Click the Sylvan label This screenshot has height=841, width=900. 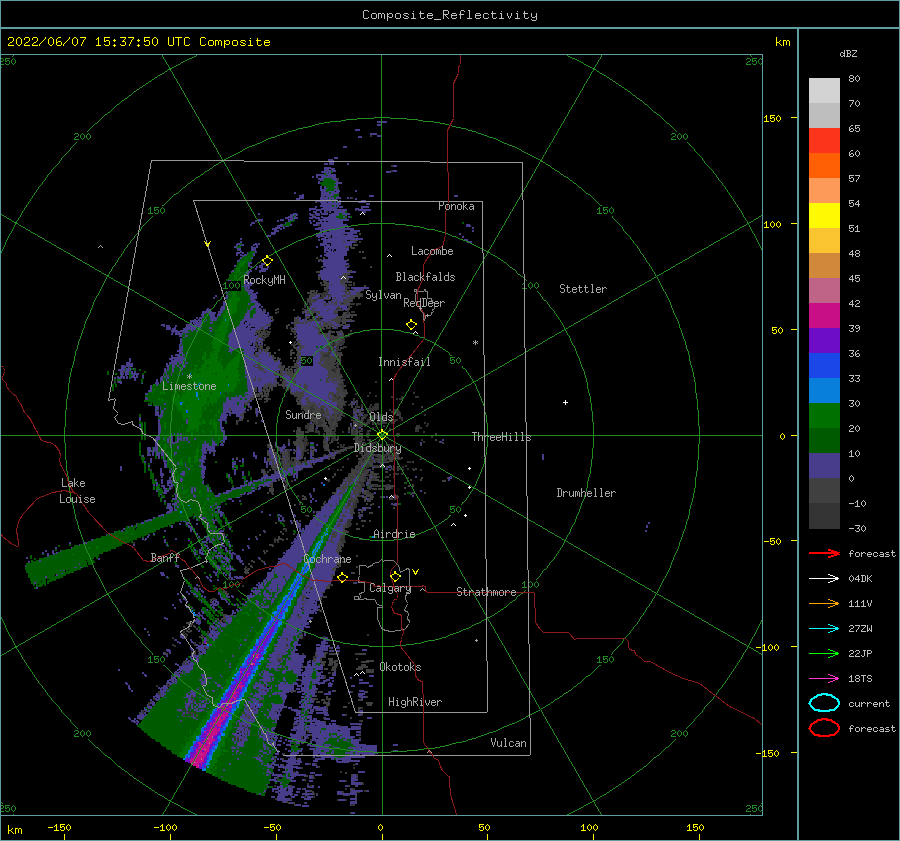point(383,295)
